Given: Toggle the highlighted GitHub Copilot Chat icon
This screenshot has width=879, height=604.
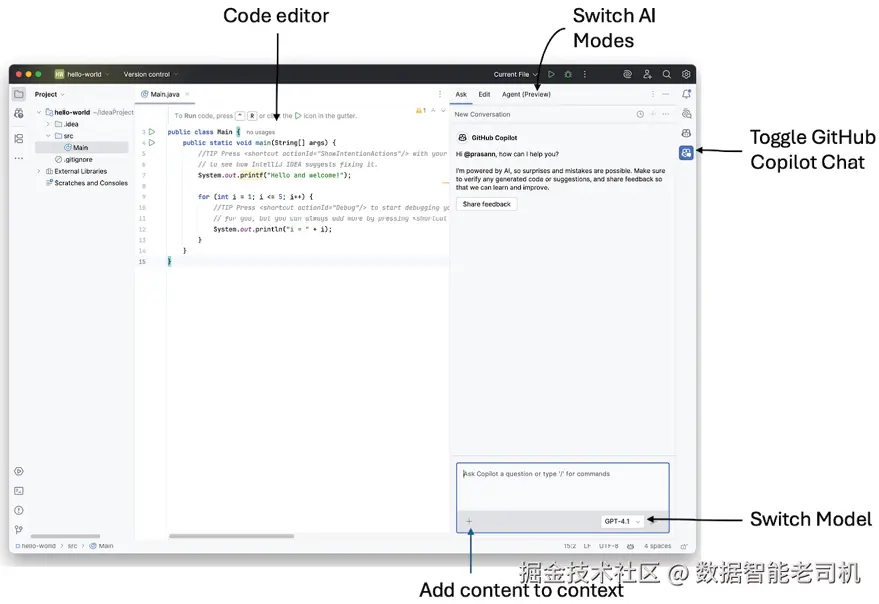Looking at the screenshot, I should coord(686,153).
